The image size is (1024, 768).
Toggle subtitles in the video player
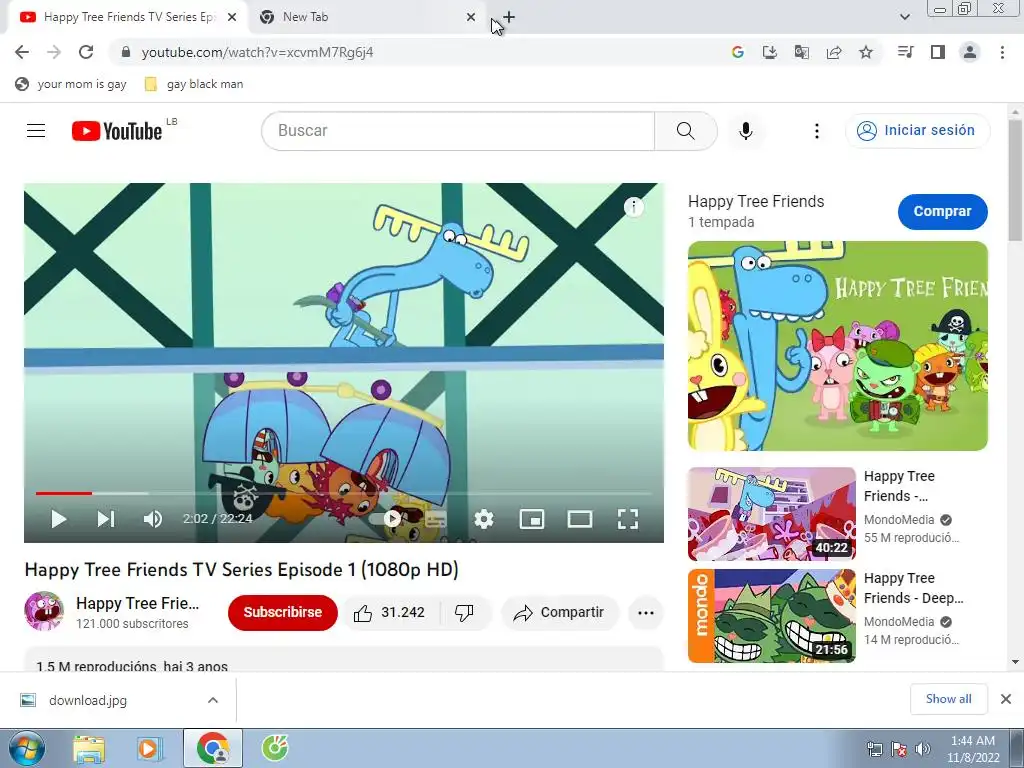click(x=436, y=519)
